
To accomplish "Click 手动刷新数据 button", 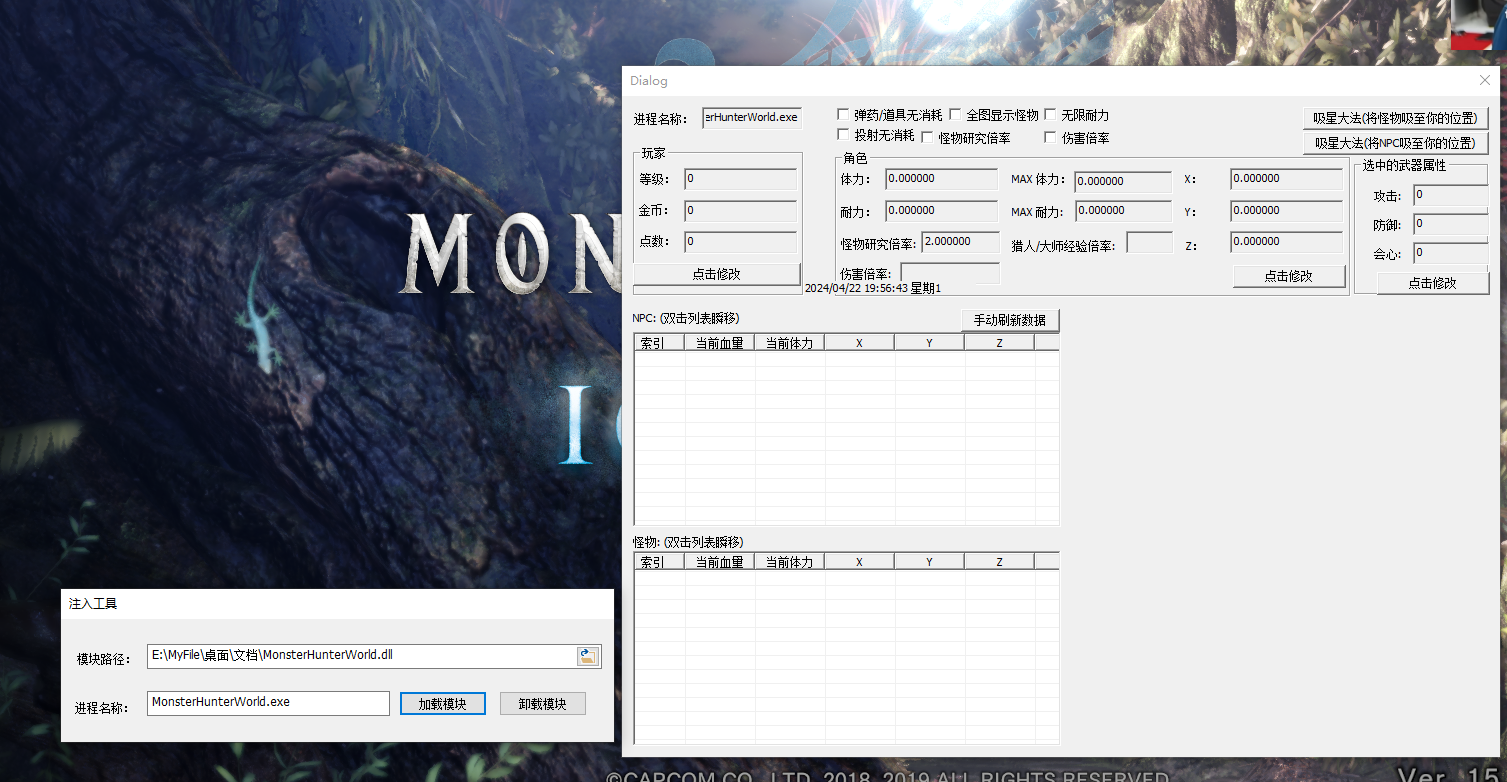I will click(x=1010, y=320).
